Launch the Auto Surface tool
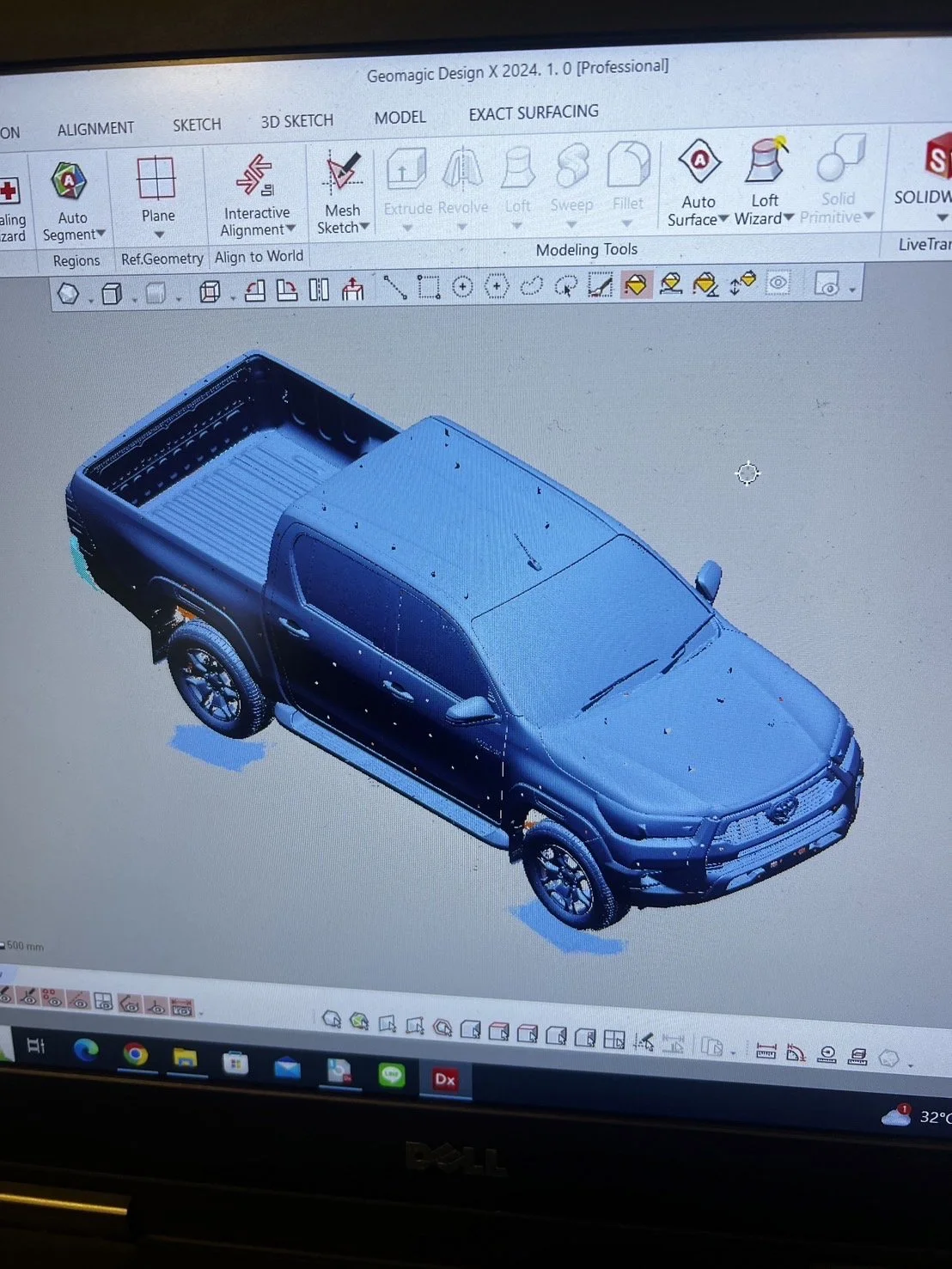 pos(698,184)
